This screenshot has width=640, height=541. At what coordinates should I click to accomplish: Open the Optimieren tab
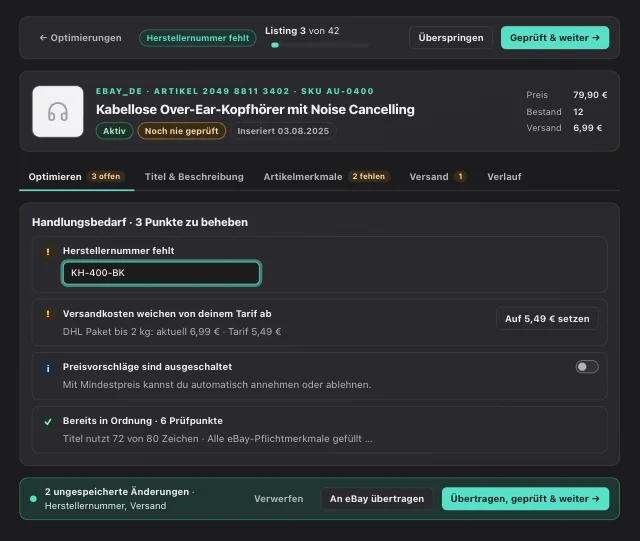click(76, 177)
